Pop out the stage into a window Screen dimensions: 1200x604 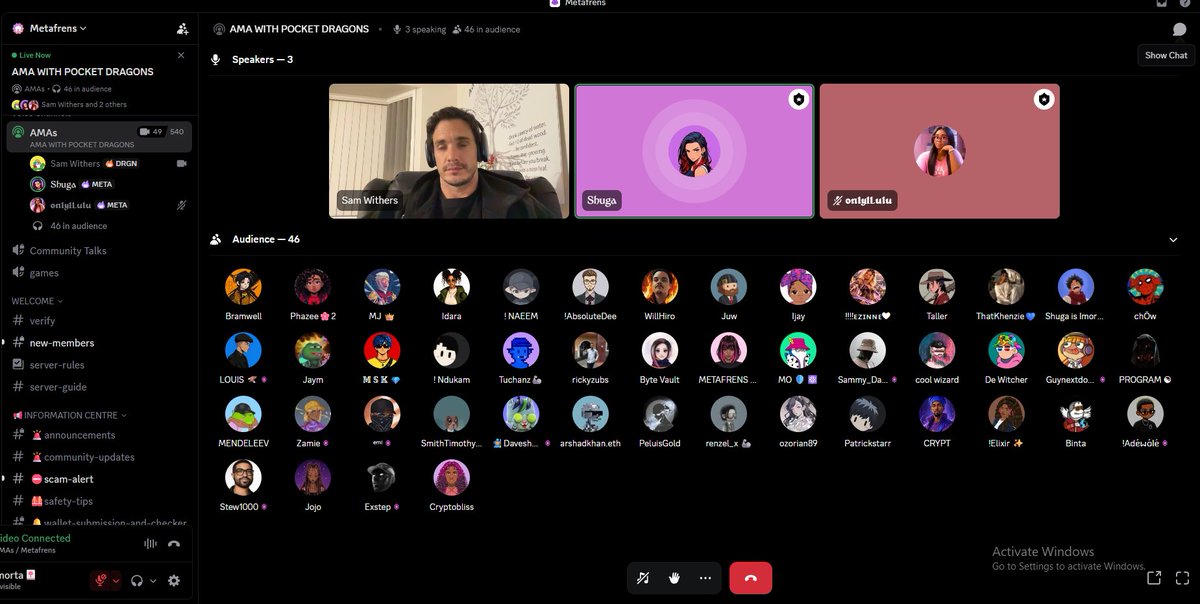(1153, 578)
